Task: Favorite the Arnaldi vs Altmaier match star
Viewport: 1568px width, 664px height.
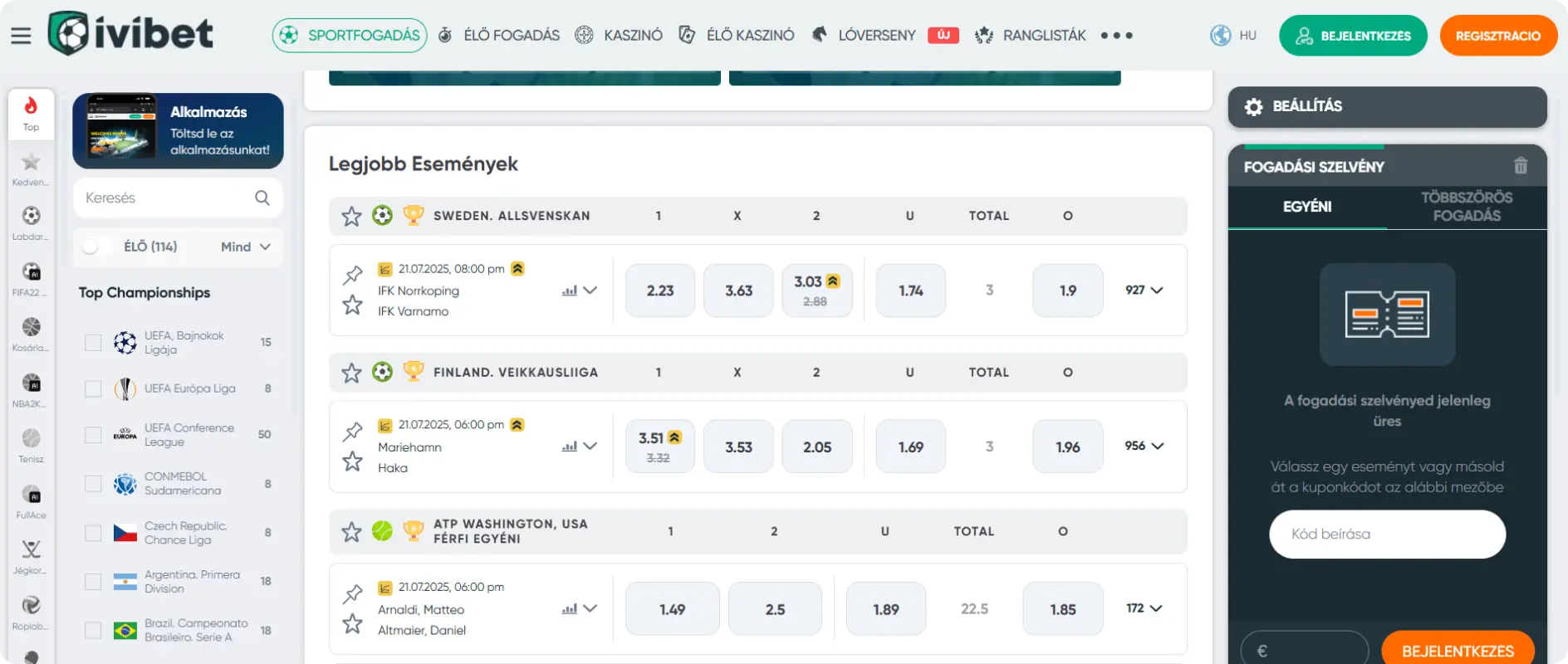Action: (353, 623)
